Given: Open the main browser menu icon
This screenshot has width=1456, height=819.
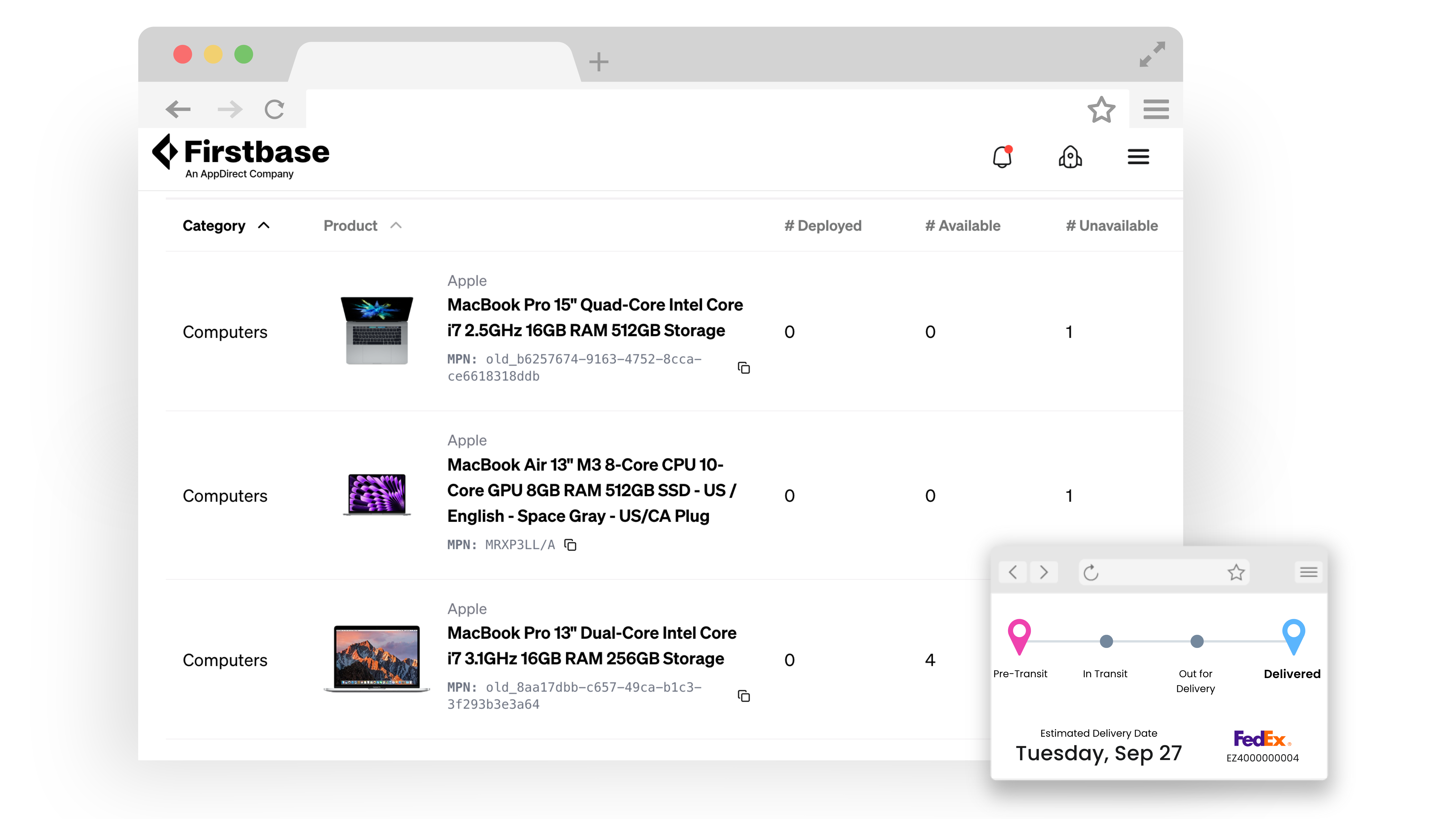Looking at the screenshot, I should pos(1156,109).
